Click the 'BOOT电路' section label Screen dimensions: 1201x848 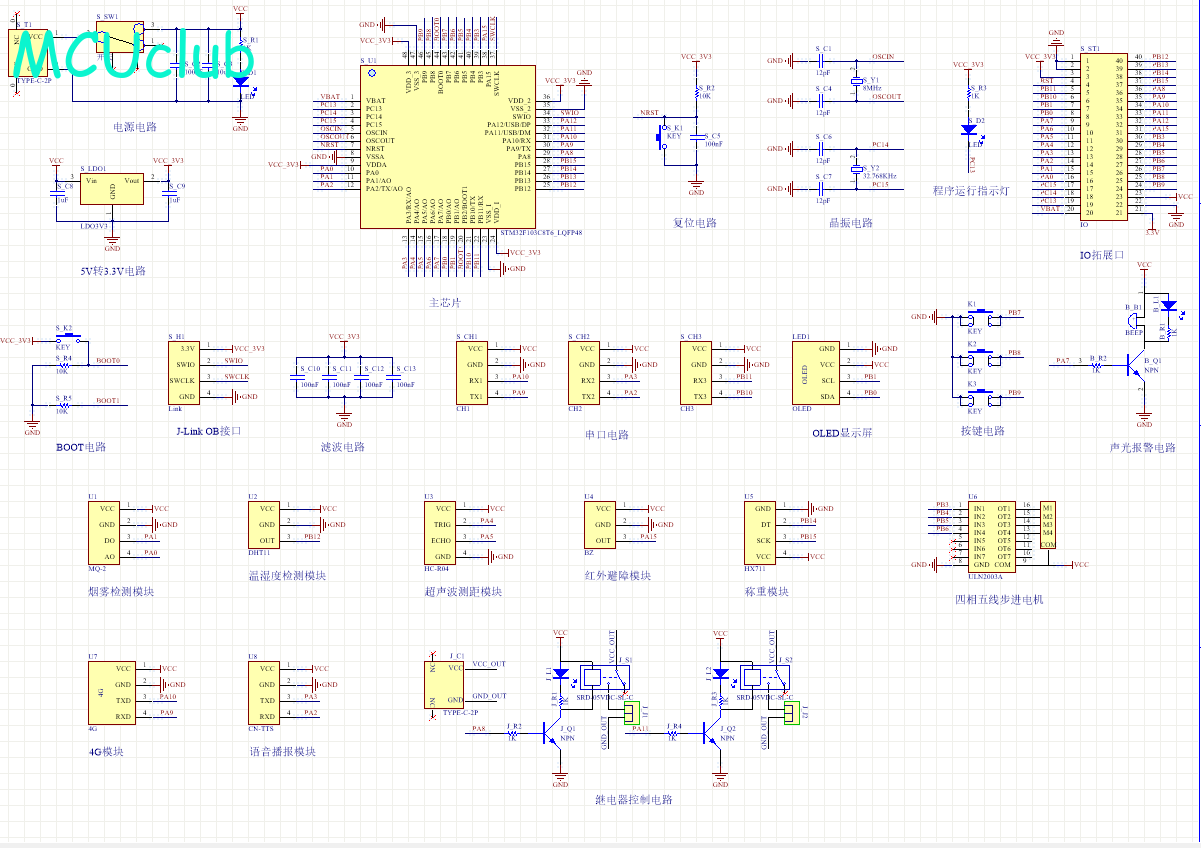[80, 447]
